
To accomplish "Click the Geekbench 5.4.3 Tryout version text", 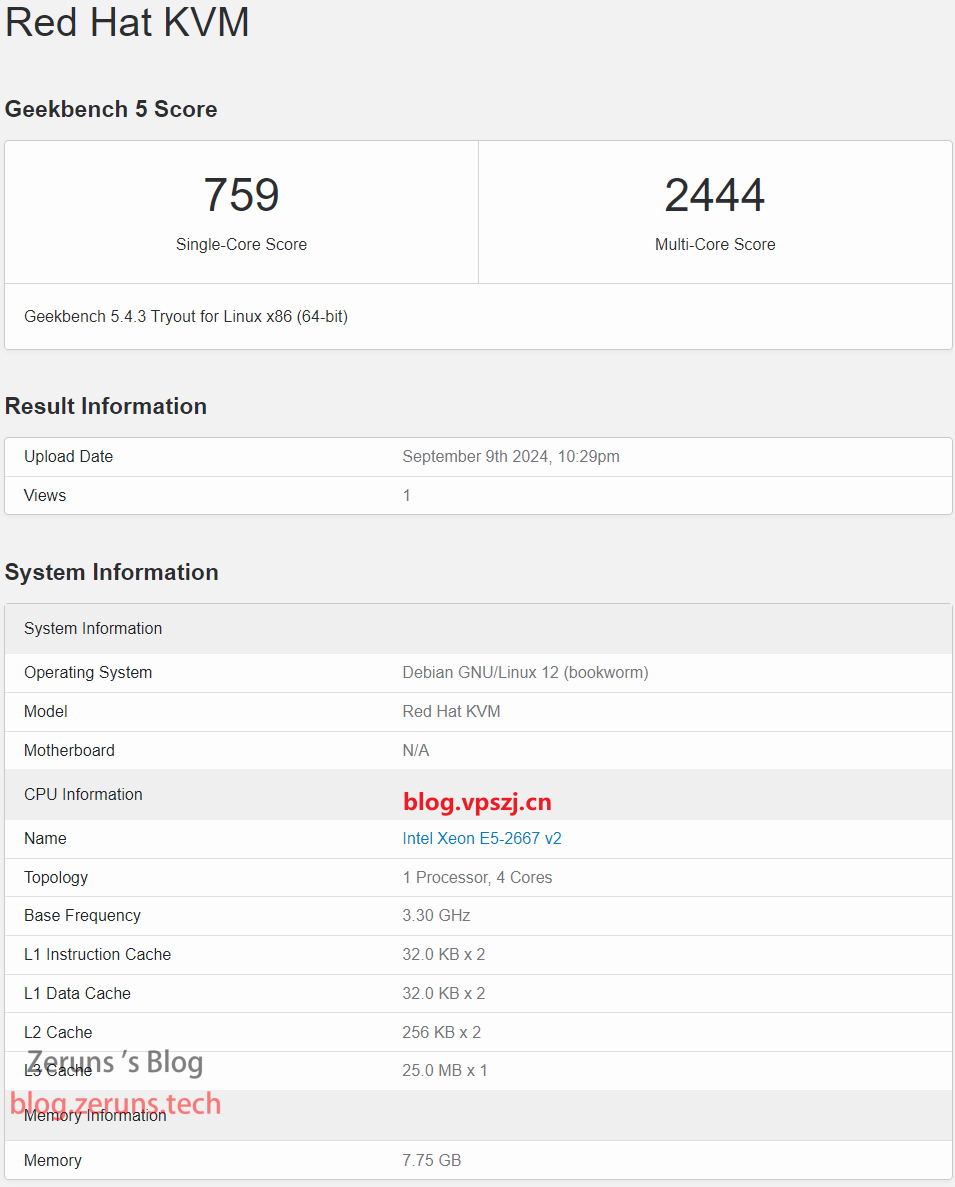I will pos(186,316).
